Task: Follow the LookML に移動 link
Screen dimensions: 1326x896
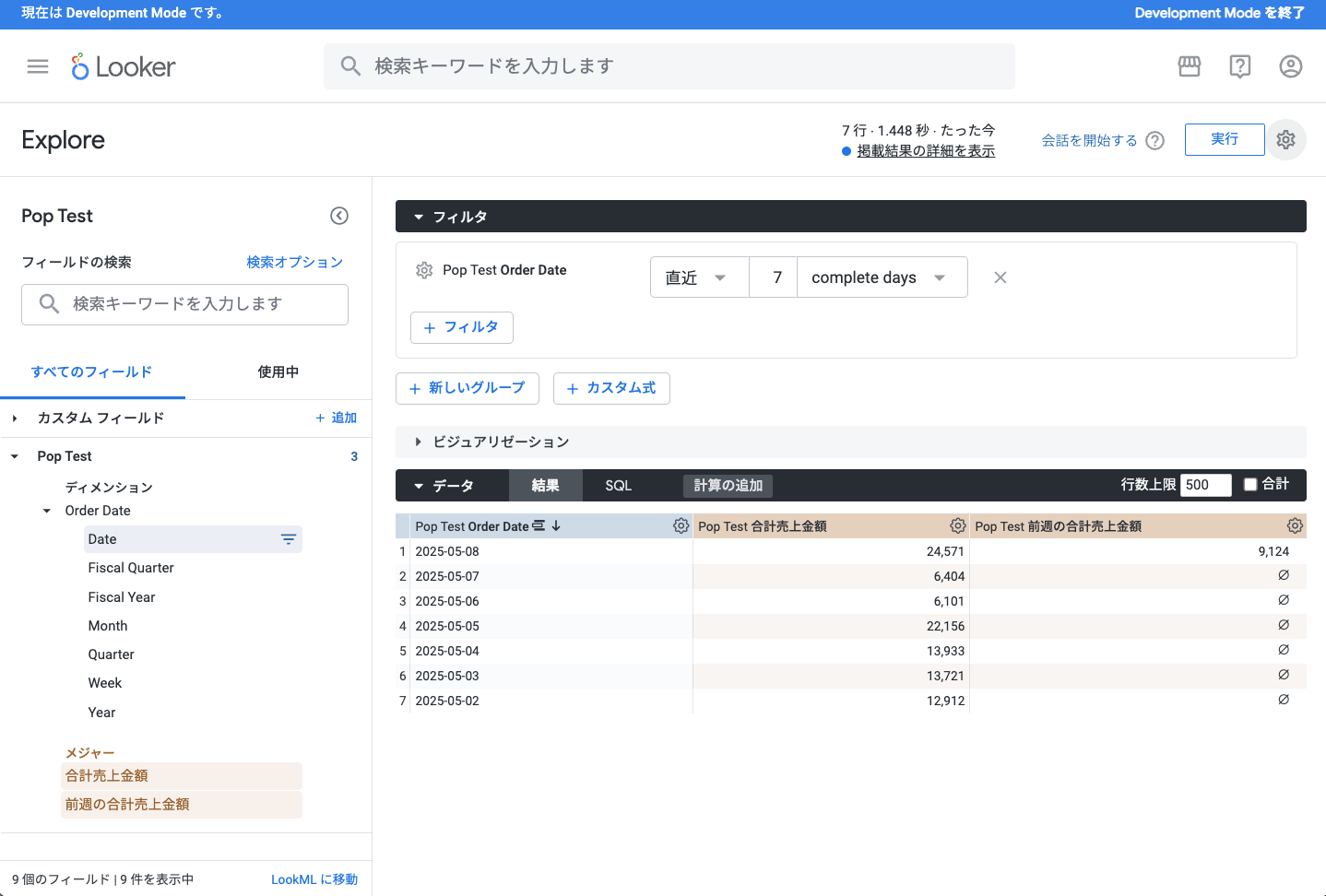Action: (314, 879)
